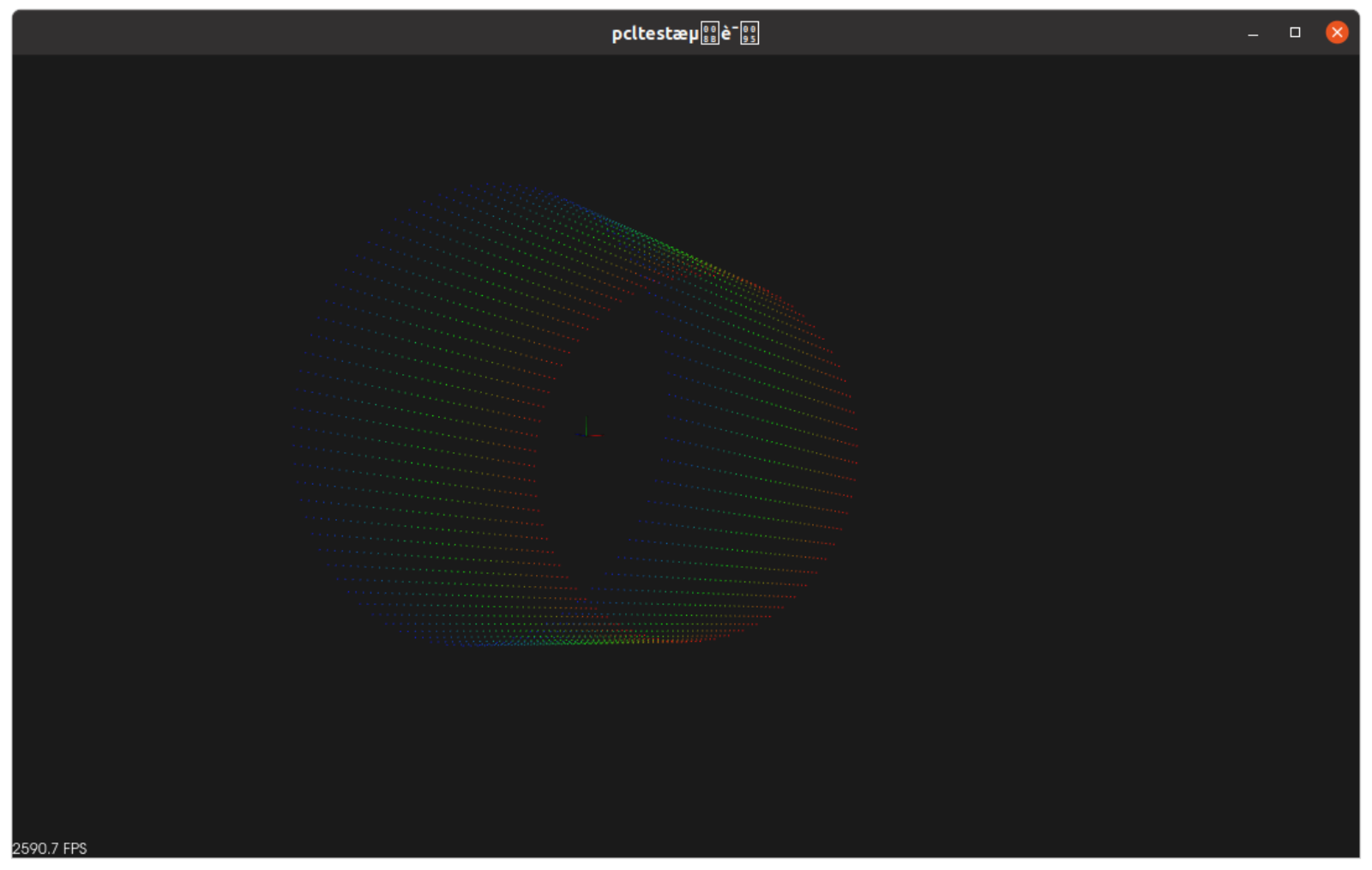This screenshot has width=1372, height=870.
Task: Click the green Y axis line
Action: point(587,425)
